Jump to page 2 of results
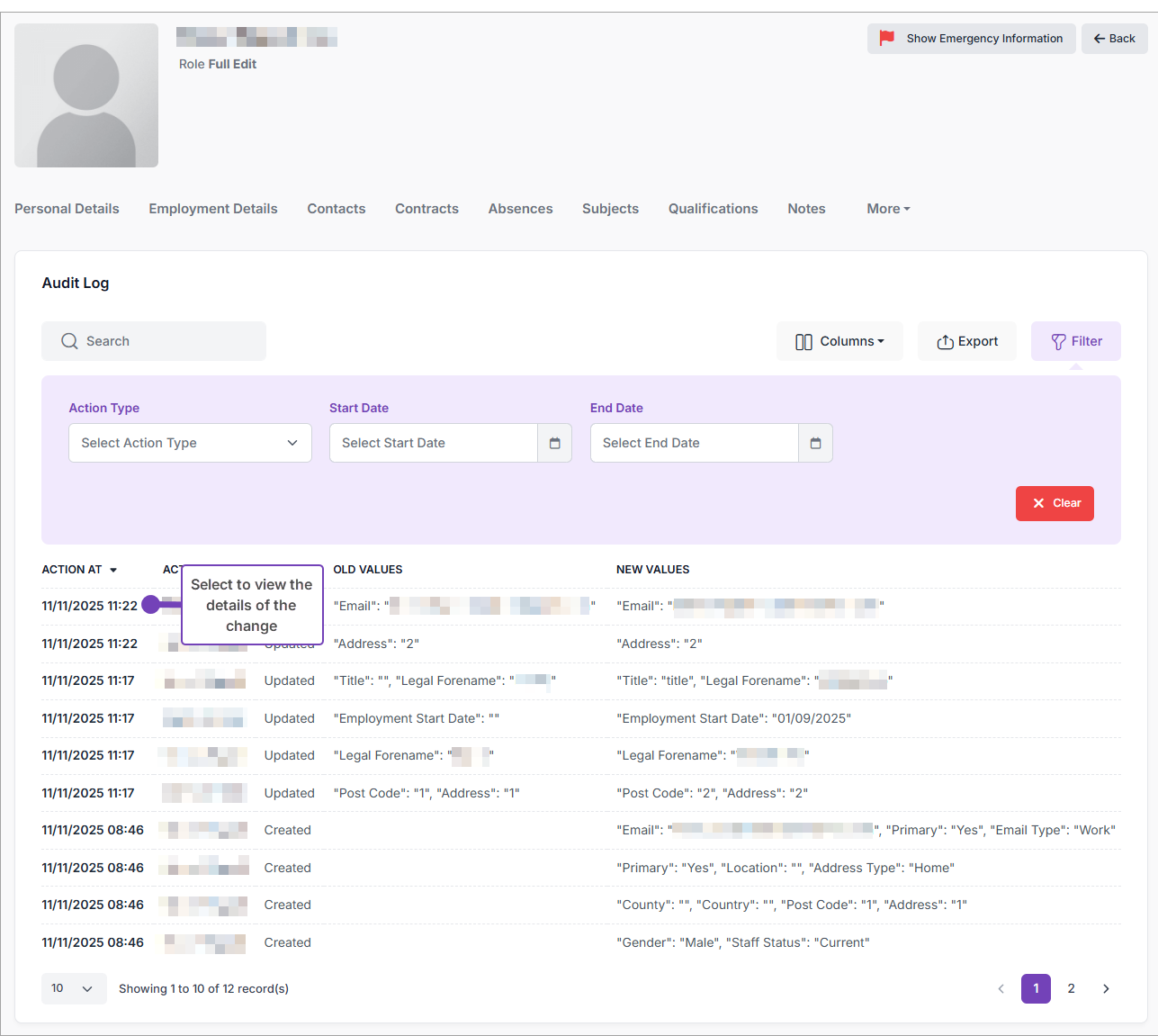This screenshot has height=1036, width=1158. (x=1071, y=988)
